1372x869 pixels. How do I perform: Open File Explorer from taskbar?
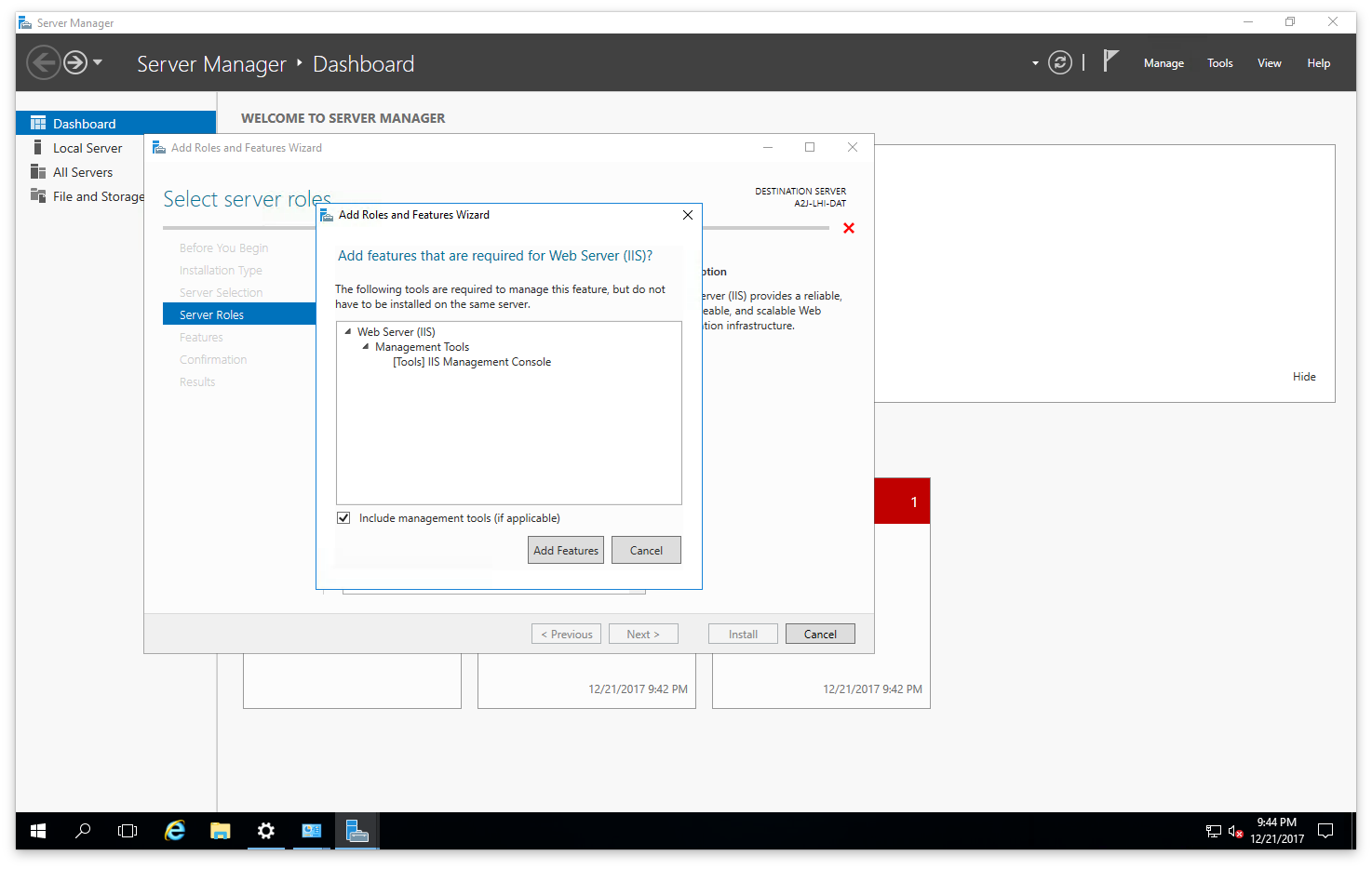pyautogui.click(x=220, y=831)
